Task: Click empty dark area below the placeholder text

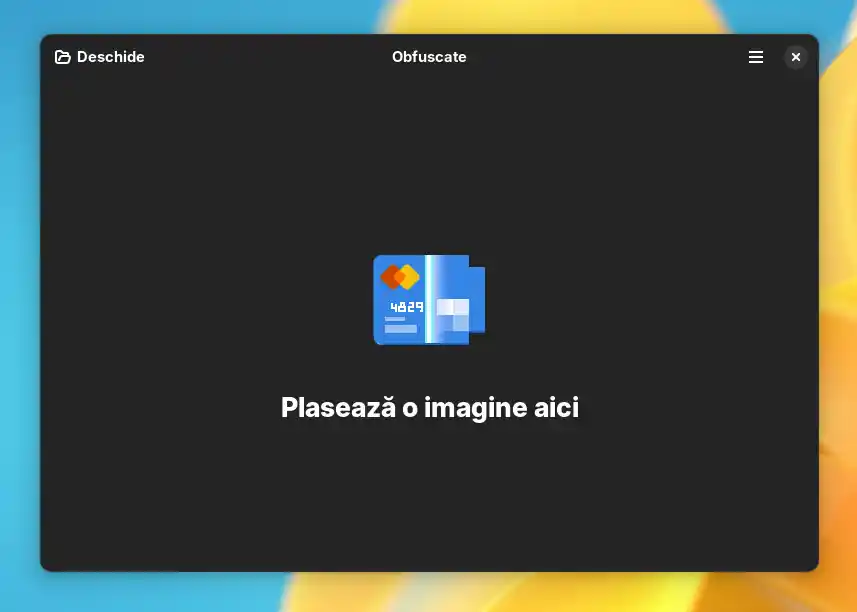Action: coord(429,500)
